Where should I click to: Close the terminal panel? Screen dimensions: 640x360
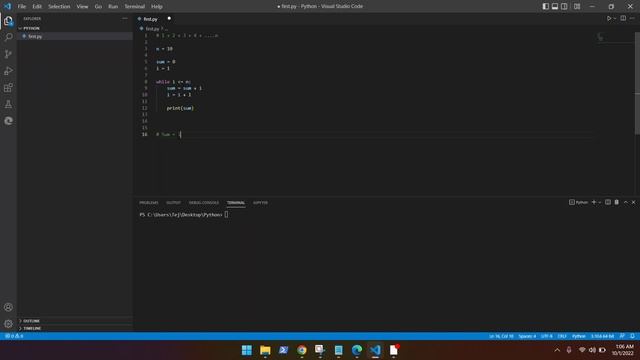click(x=633, y=202)
